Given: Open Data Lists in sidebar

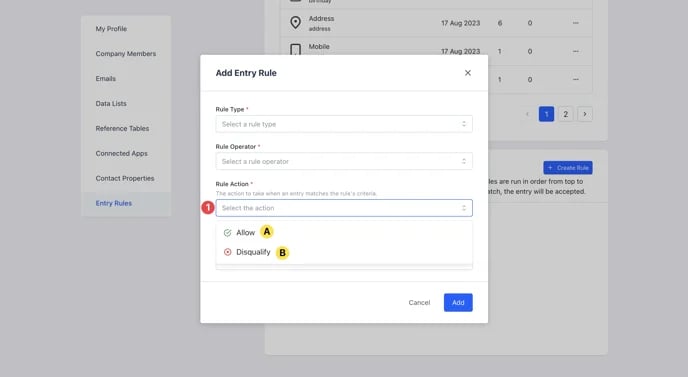Looking at the screenshot, I should pyautogui.click(x=111, y=104).
